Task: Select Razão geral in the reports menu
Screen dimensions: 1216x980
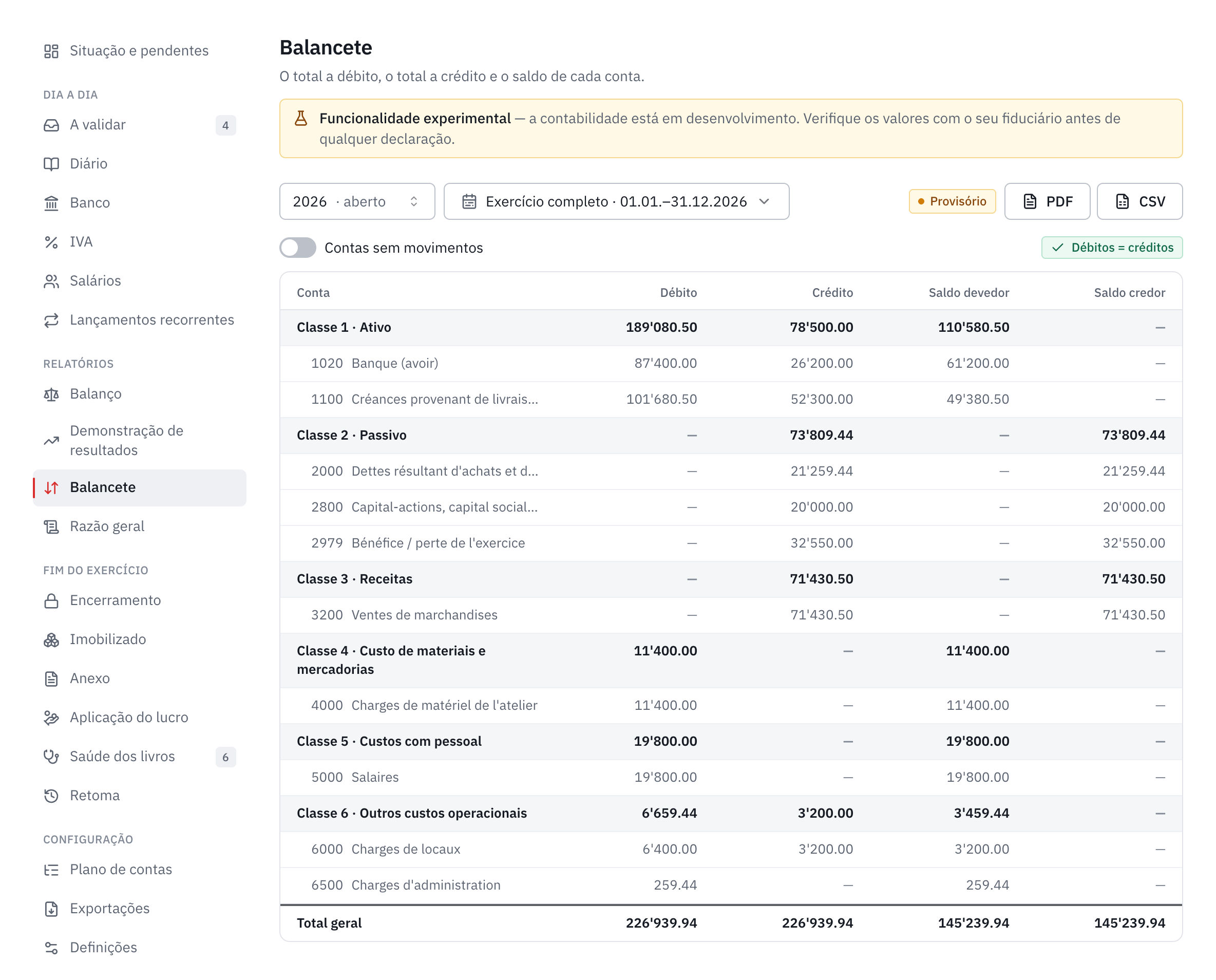Action: [139, 526]
